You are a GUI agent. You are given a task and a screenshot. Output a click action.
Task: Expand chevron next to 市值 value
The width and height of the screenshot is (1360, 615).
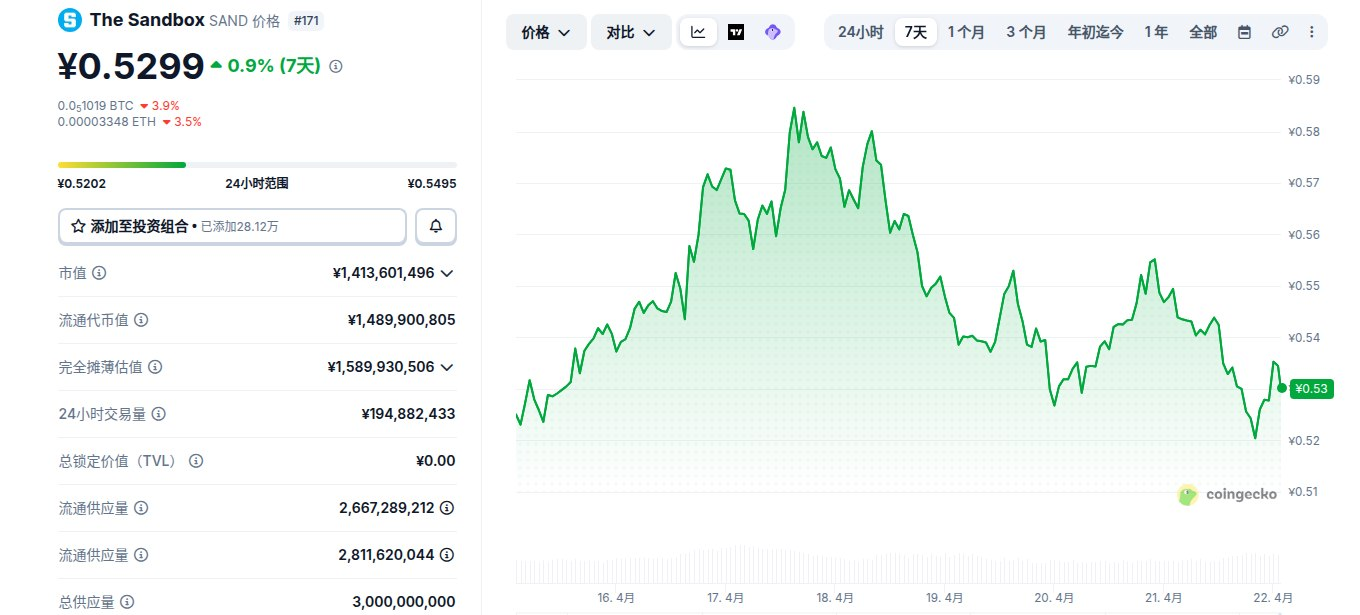pyautogui.click(x=447, y=273)
